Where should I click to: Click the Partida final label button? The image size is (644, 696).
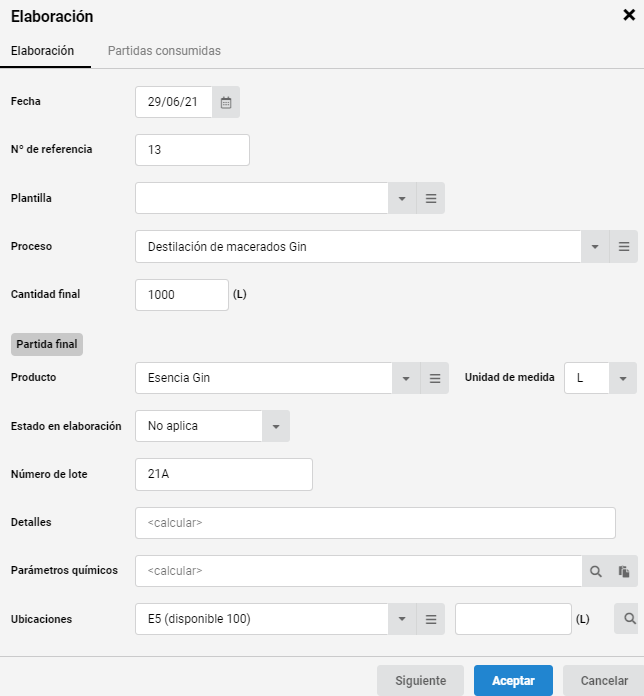click(x=47, y=344)
